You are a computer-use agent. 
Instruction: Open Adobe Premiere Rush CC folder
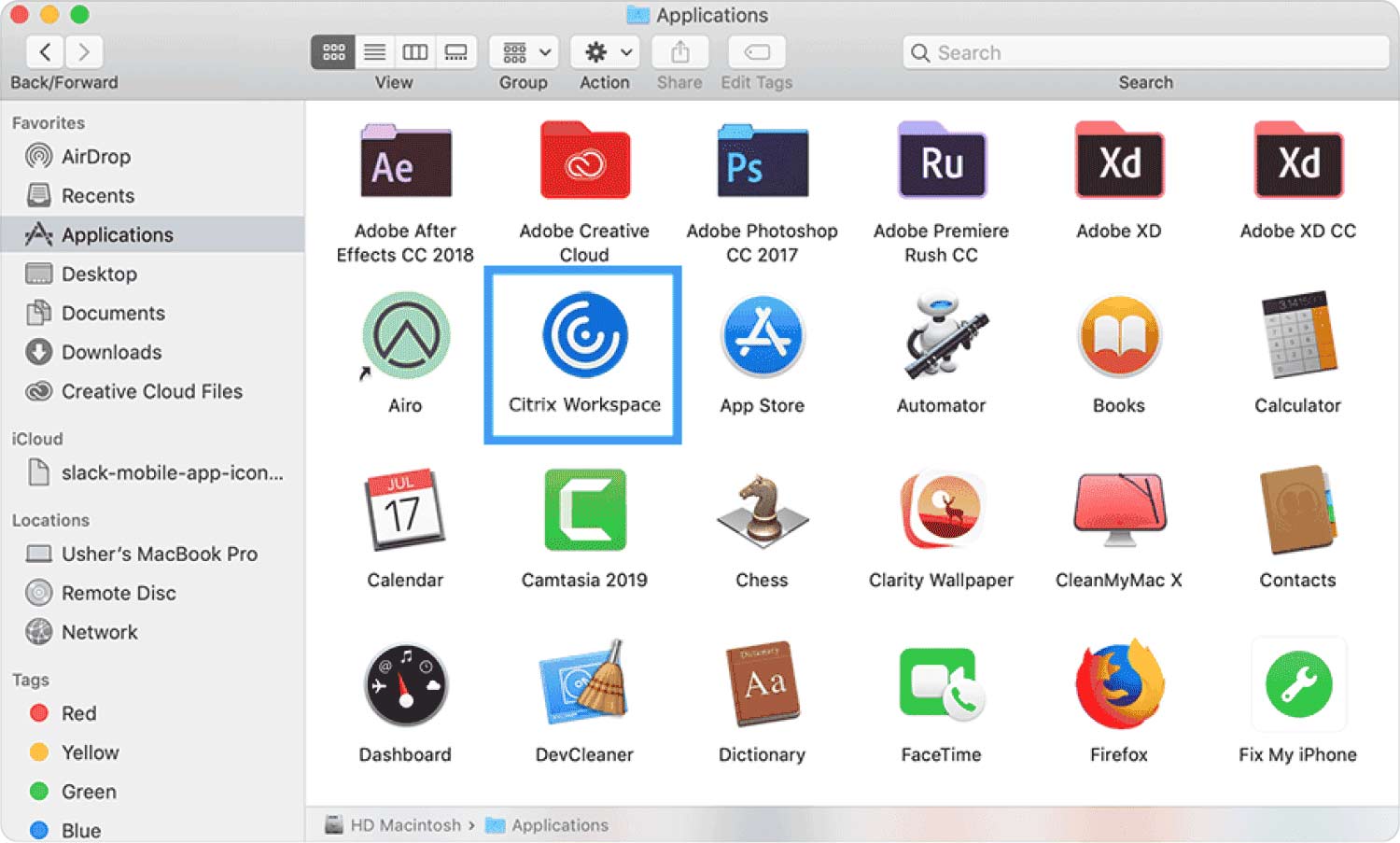click(941, 160)
